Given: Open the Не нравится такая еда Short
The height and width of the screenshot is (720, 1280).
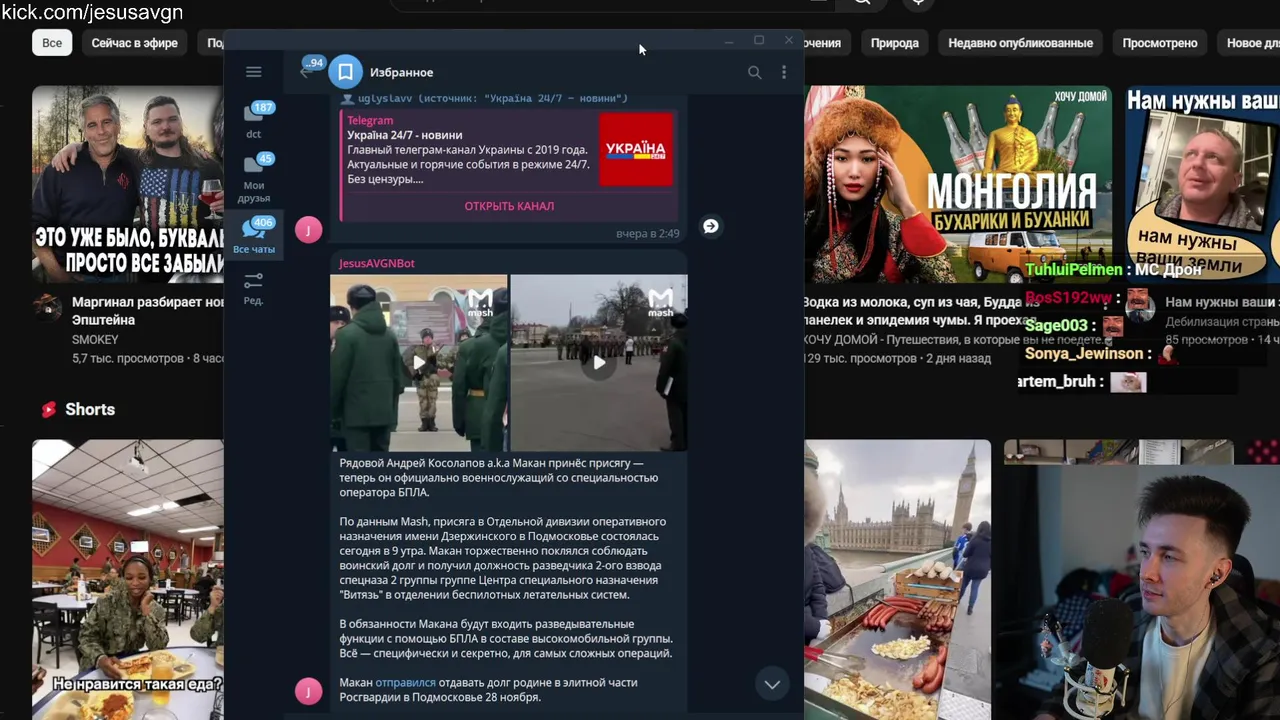Looking at the screenshot, I should (x=128, y=580).
